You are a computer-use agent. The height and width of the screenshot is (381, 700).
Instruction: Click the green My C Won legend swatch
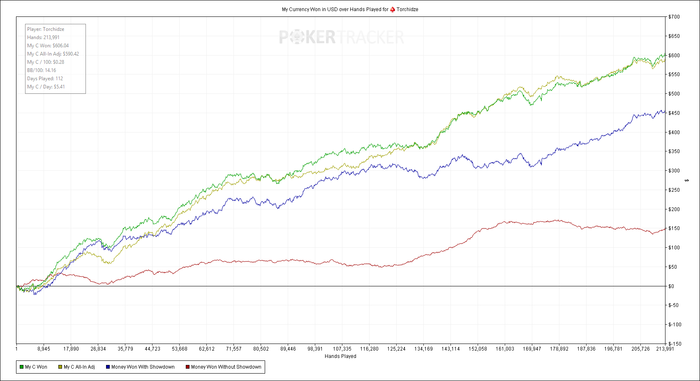click(21, 367)
